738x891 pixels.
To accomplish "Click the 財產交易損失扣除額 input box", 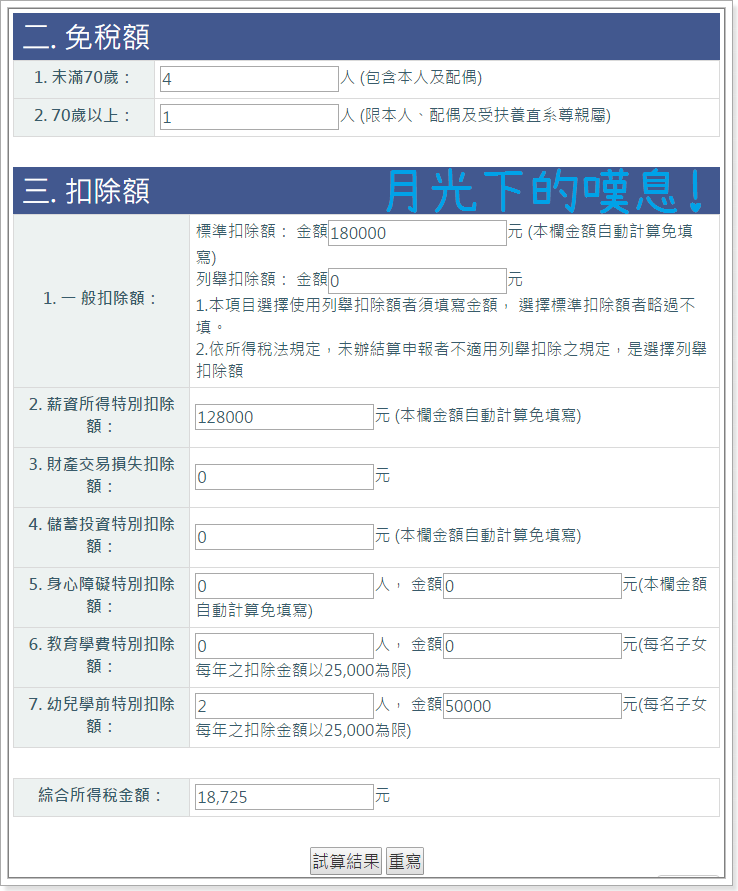I will click(284, 477).
